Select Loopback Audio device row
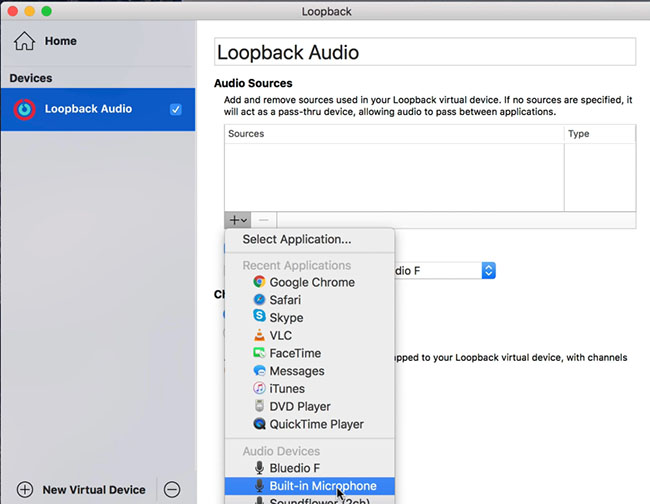 click(x=98, y=109)
